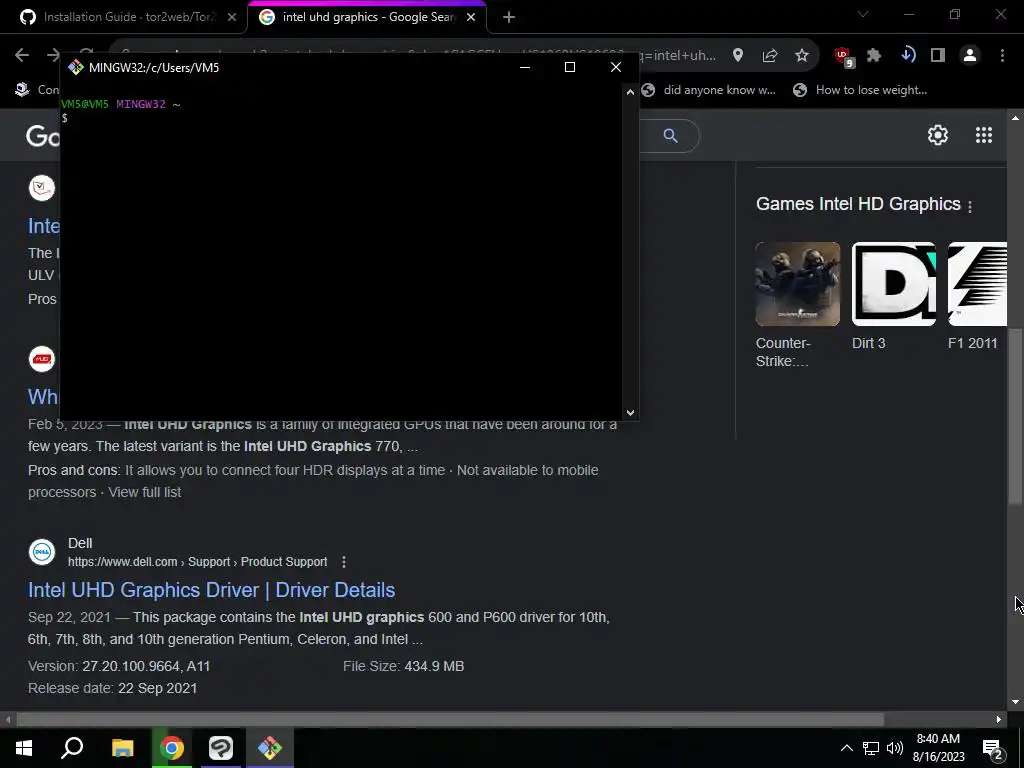Click the Dell site favicon
Image resolution: width=1024 pixels, height=768 pixels.
point(42,552)
